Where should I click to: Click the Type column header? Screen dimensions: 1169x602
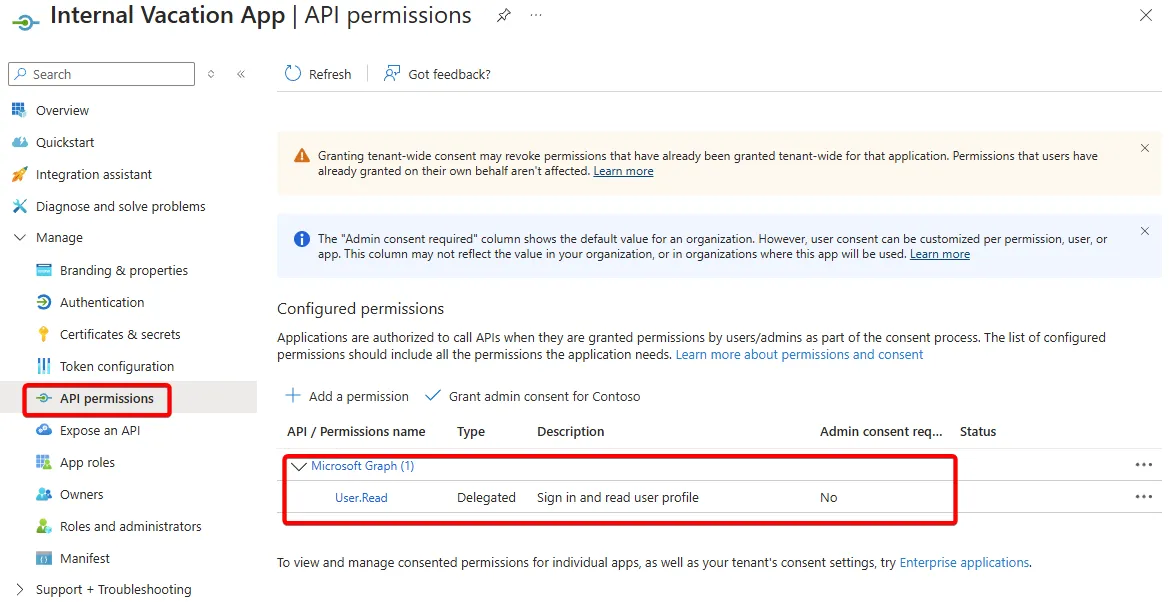pos(471,431)
